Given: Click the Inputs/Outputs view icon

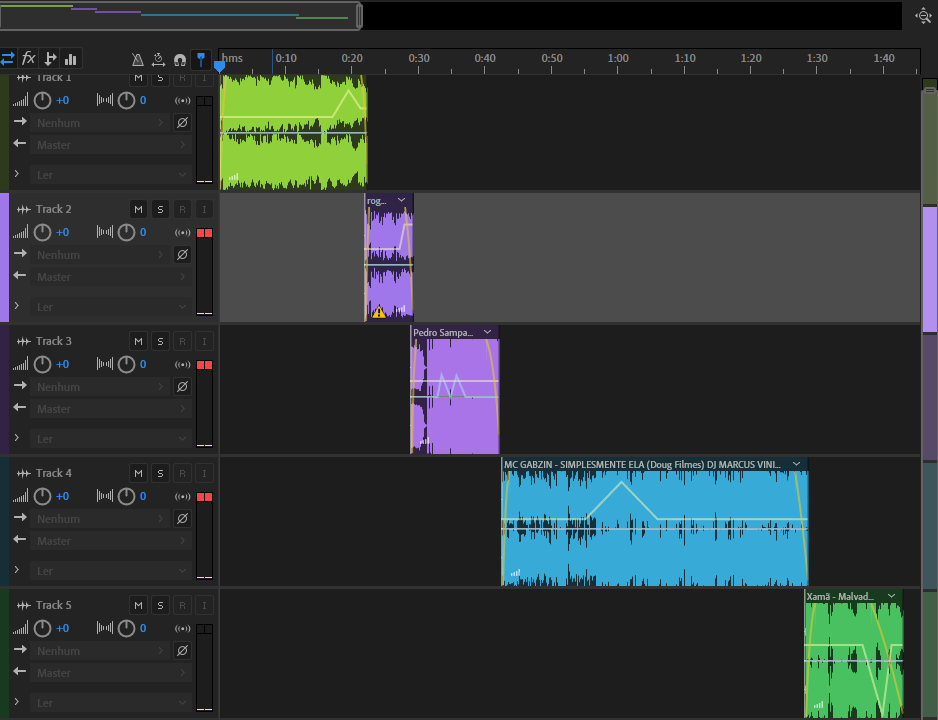Looking at the screenshot, I should (x=8, y=58).
